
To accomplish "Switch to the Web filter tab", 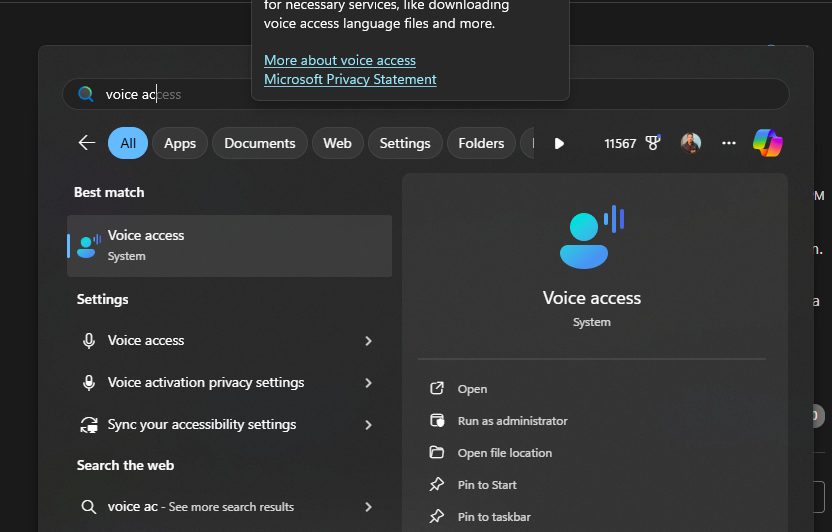I will [337, 143].
